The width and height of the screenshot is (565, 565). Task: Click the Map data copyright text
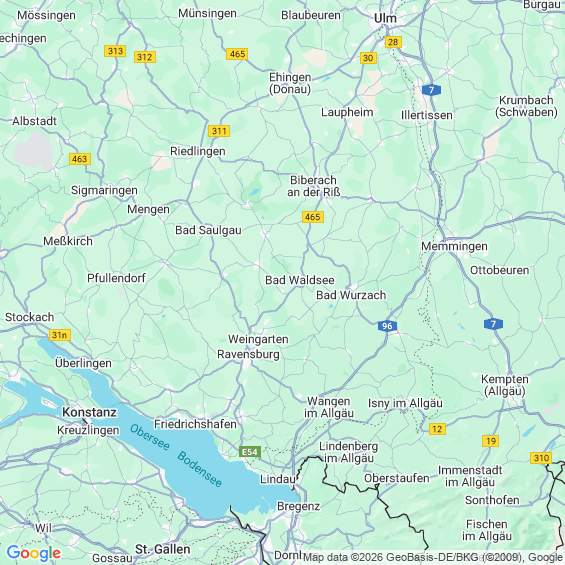[x=434, y=557]
